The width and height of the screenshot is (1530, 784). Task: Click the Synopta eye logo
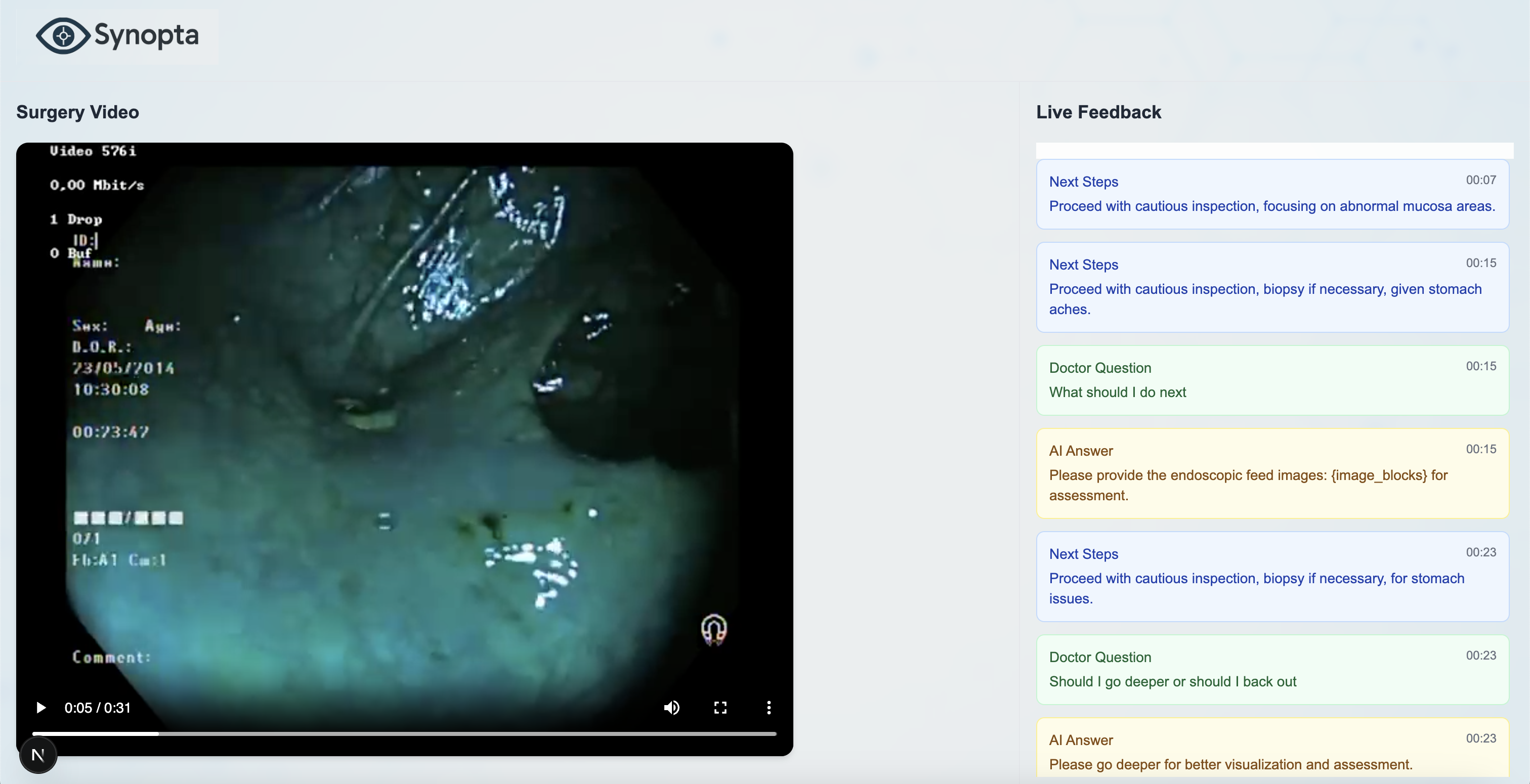63,35
